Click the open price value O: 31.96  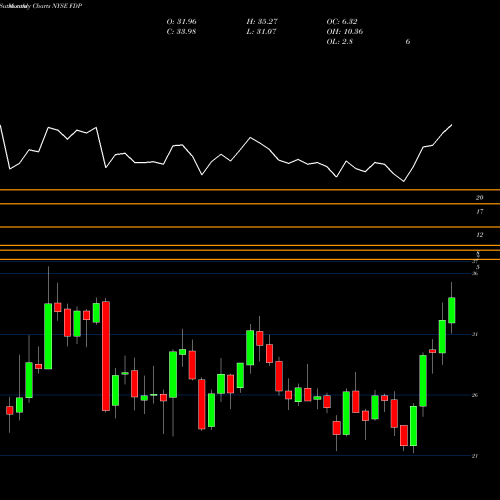coord(181,22)
